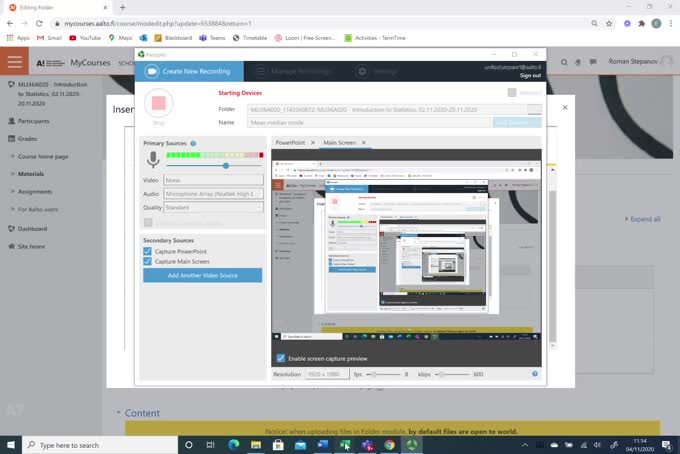Uncheck Capture Main Screen option
The height and width of the screenshot is (454, 680).
148,262
